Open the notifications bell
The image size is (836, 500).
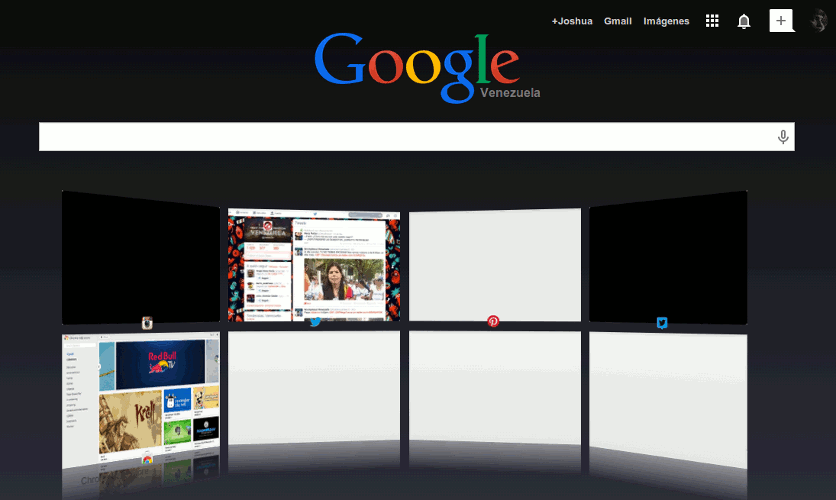744,21
